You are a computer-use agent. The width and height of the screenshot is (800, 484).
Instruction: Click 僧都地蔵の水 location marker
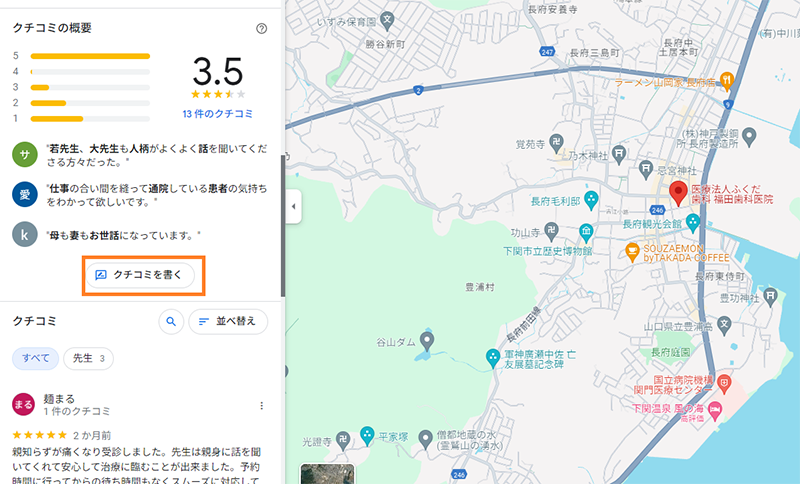(x=426, y=439)
